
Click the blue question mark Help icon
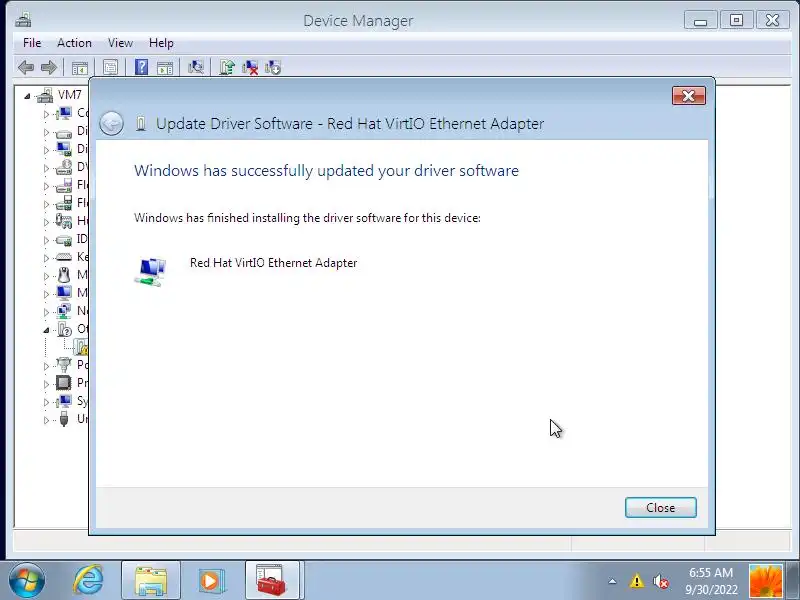(x=141, y=67)
